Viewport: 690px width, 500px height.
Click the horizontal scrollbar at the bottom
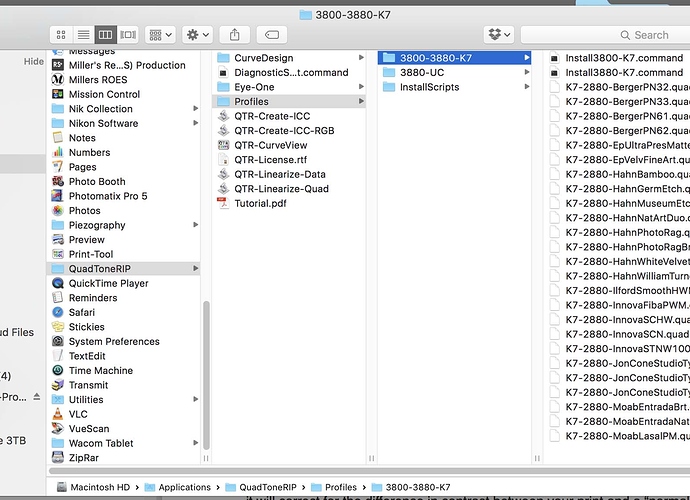coord(370,471)
